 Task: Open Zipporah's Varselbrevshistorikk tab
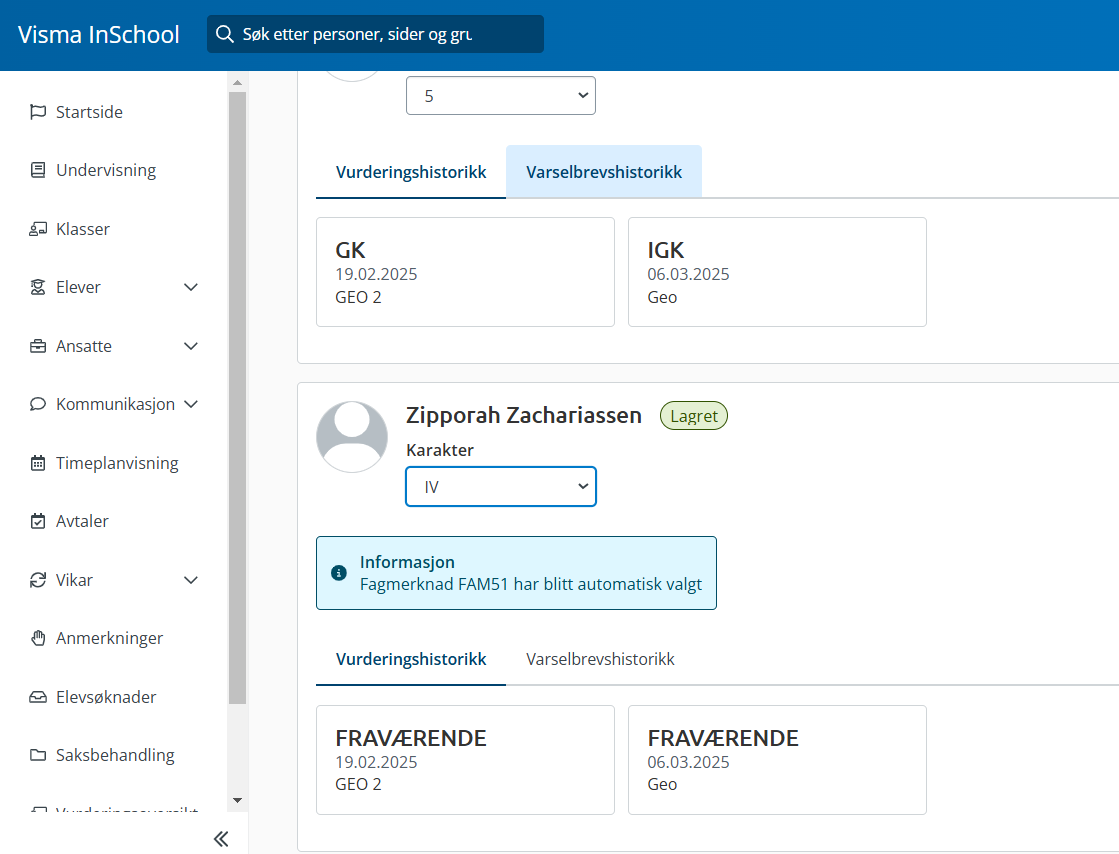[600, 659]
